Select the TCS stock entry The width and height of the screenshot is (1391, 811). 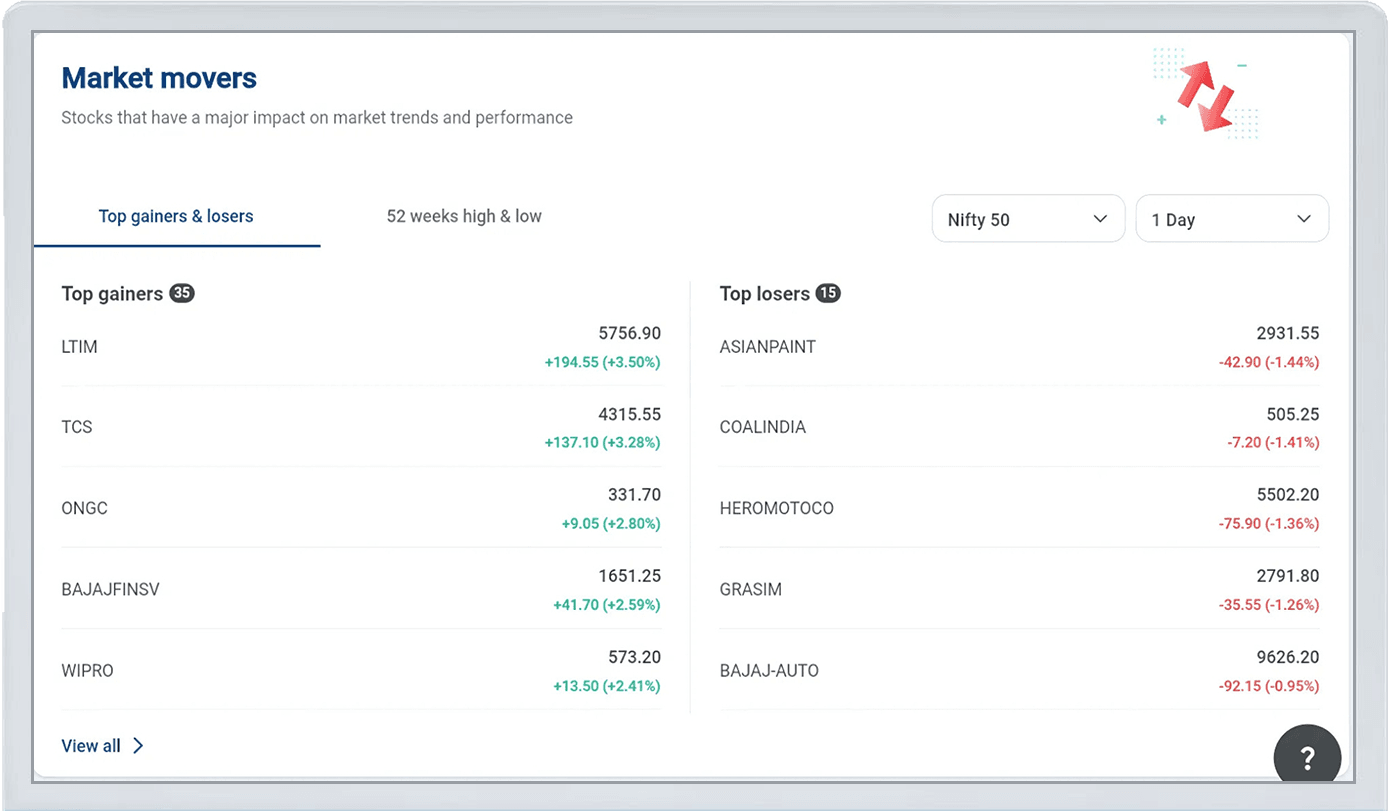77,427
